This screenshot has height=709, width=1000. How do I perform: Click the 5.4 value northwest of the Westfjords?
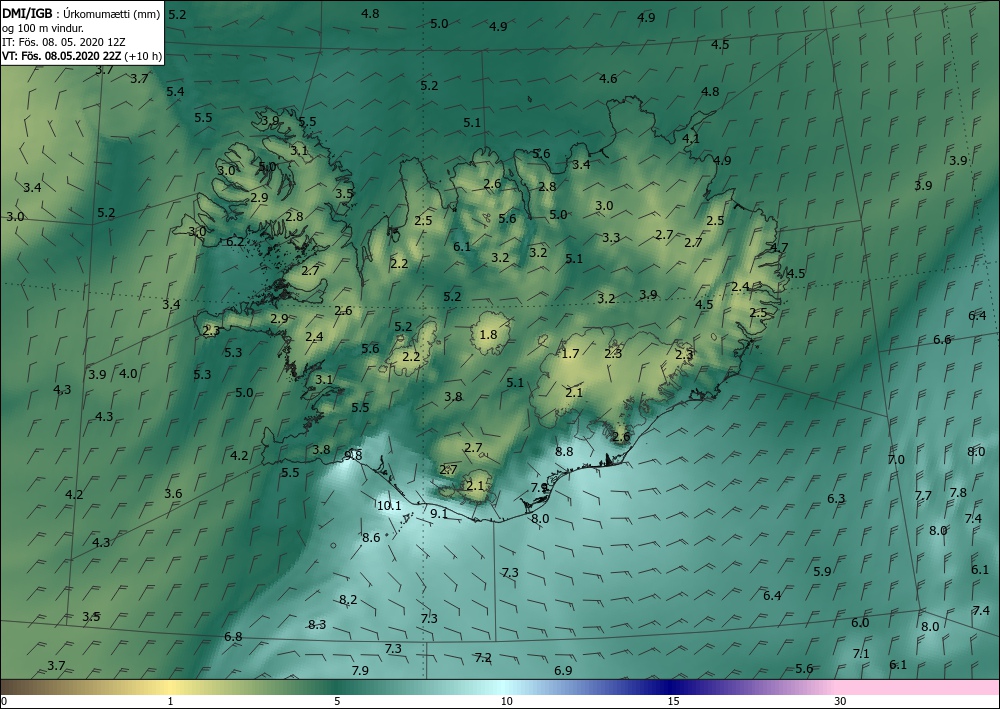pos(175,92)
